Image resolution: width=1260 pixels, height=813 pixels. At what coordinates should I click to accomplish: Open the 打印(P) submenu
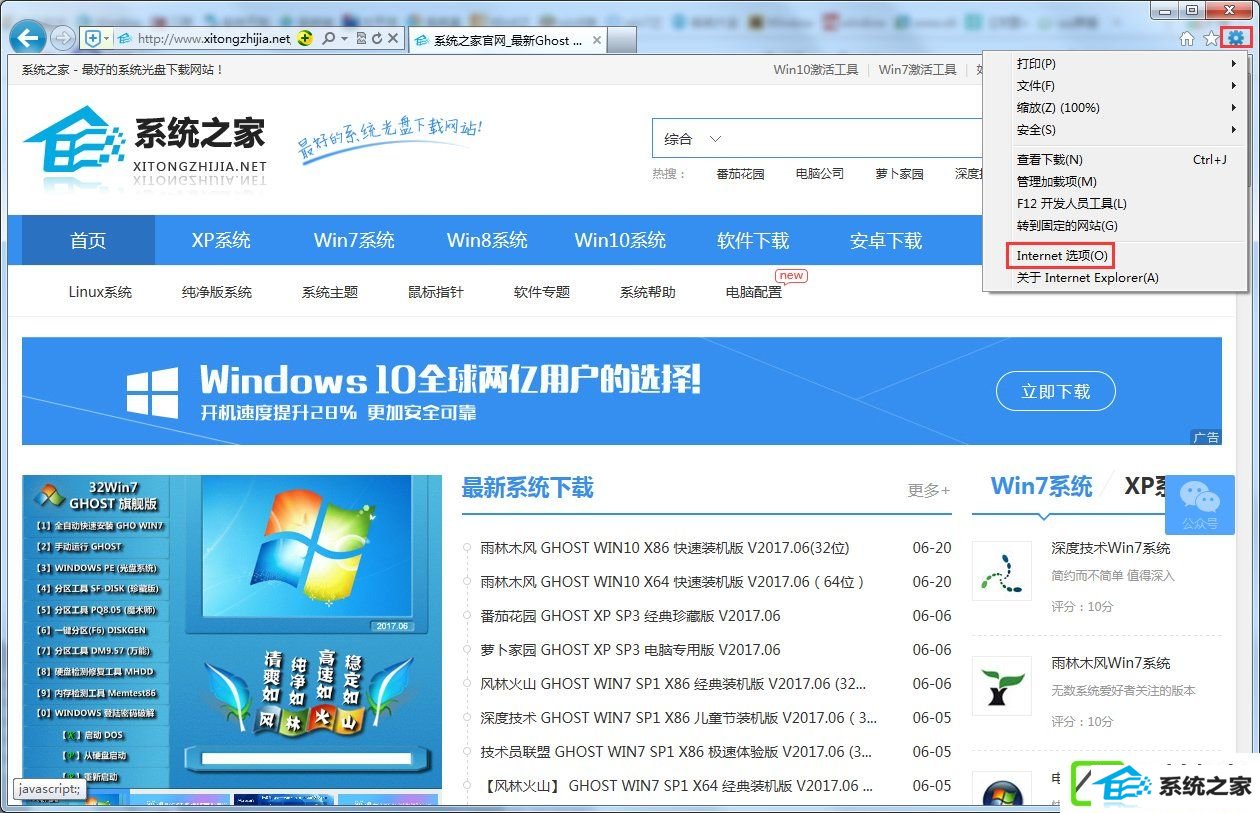1115,64
